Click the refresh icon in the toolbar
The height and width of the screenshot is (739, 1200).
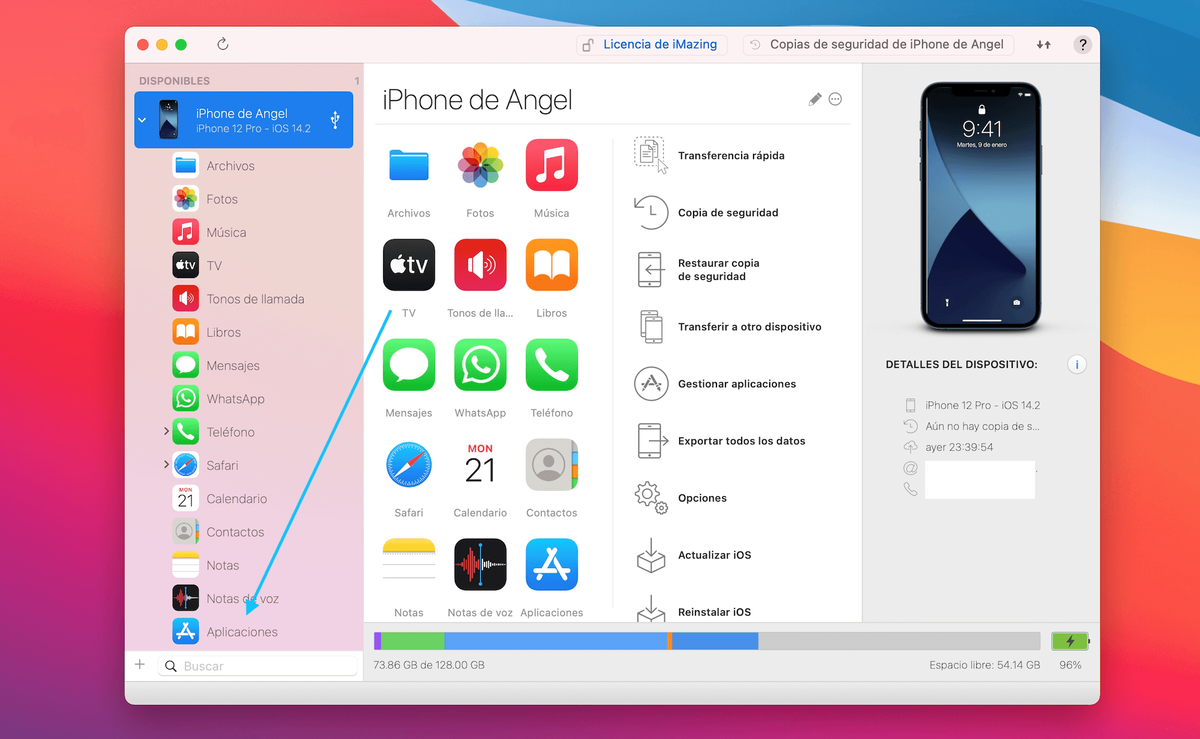coord(222,44)
